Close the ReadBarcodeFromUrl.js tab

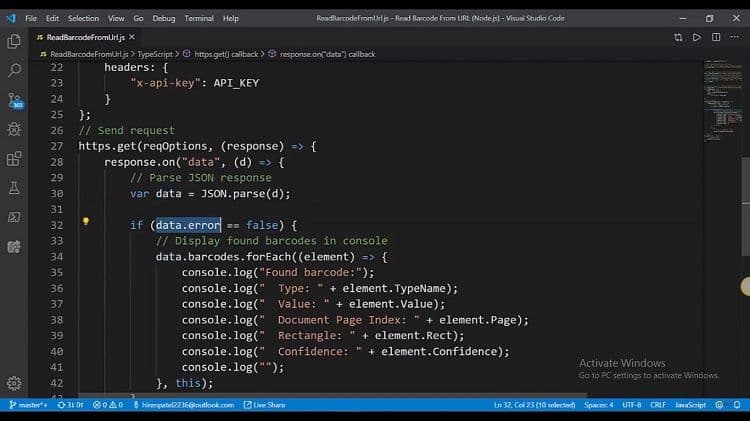click(x=133, y=37)
